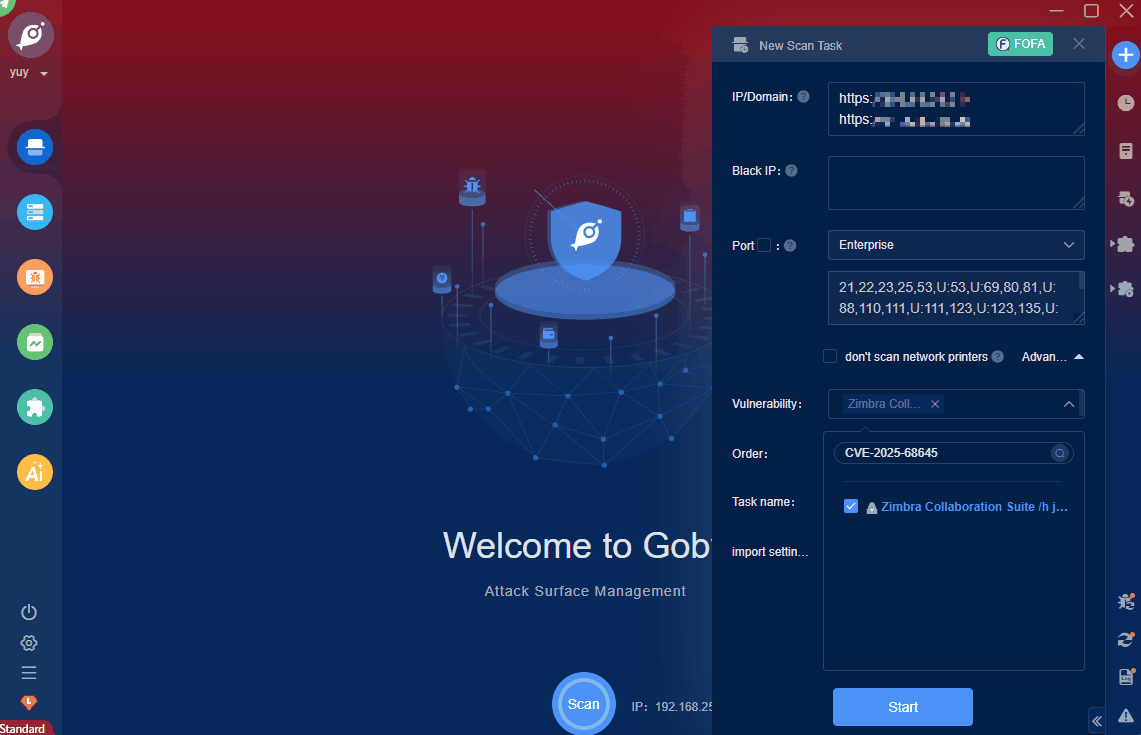Launch the AI assistant icon

pyautogui.click(x=34, y=472)
